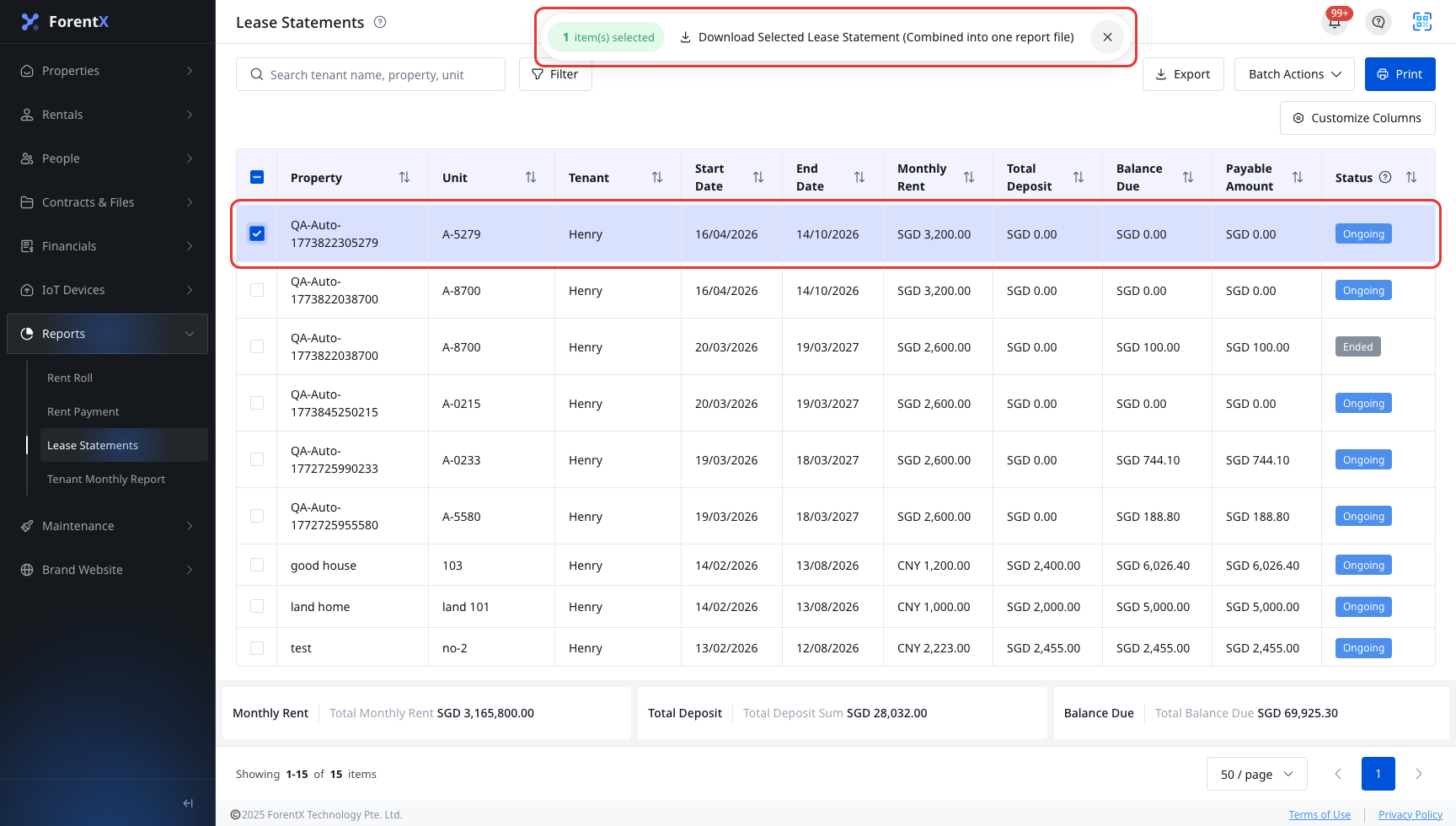The image size is (1456, 826).
Task: Click the Lease Statements help question icon
Action: (380, 22)
